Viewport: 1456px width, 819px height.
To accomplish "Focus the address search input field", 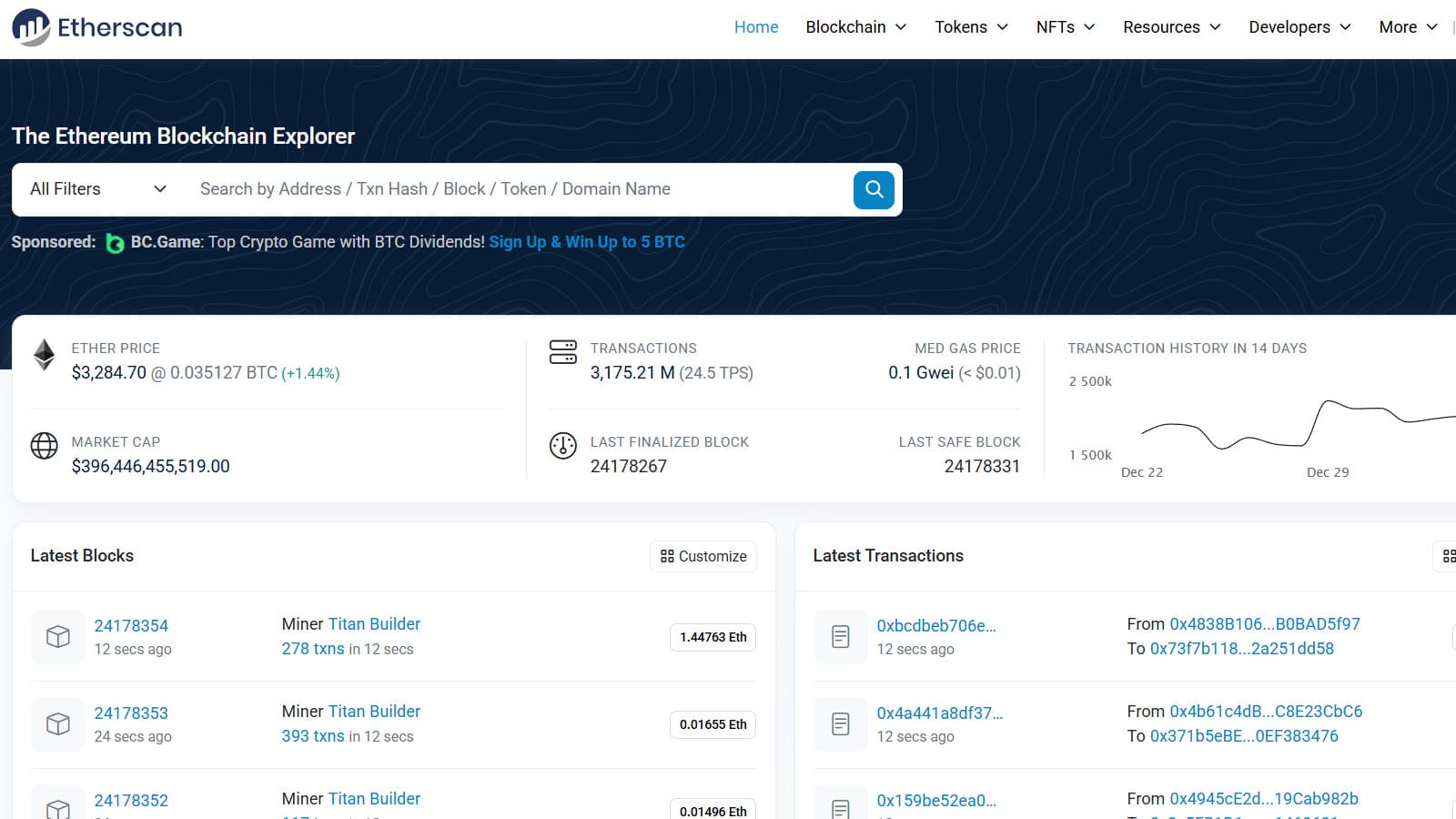I will coord(519,189).
